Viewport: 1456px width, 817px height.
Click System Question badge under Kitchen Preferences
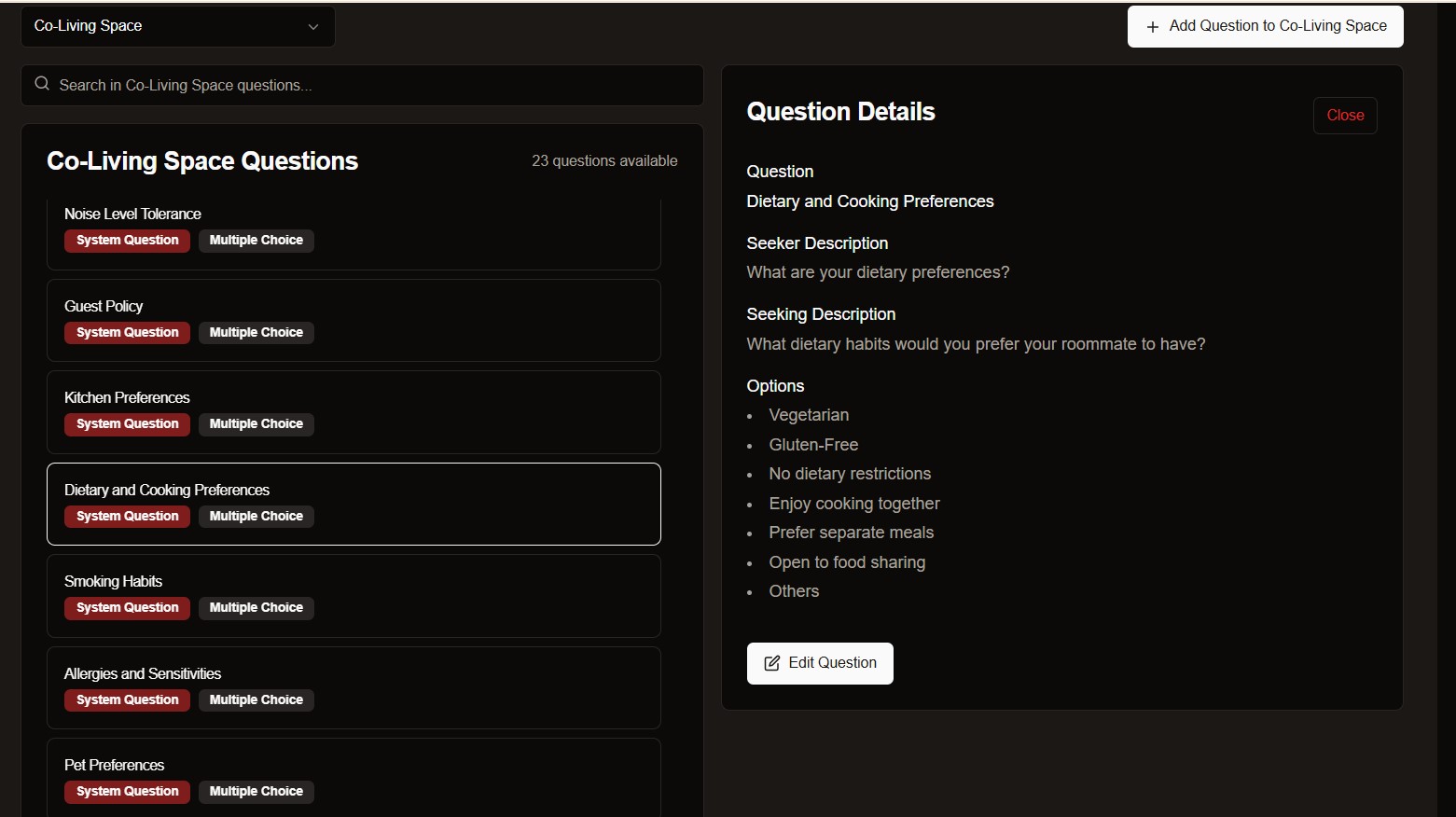click(127, 424)
